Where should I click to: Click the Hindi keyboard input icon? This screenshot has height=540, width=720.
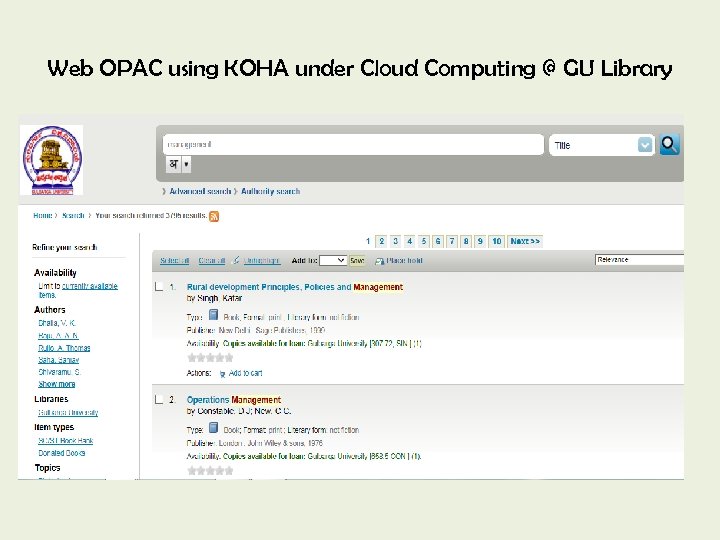tap(174, 164)
